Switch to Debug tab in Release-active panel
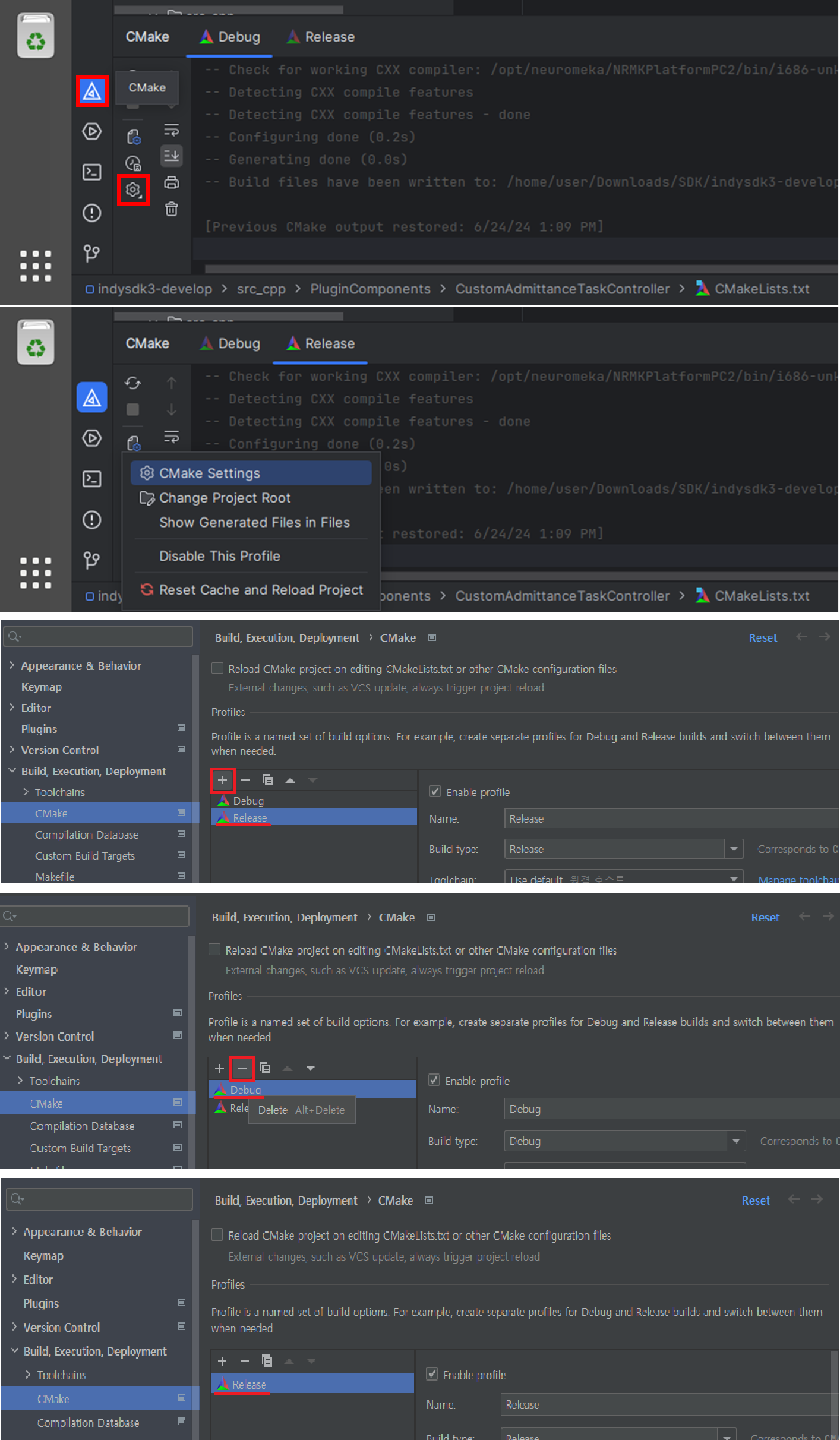The image size is (840, 1440). 230,343
